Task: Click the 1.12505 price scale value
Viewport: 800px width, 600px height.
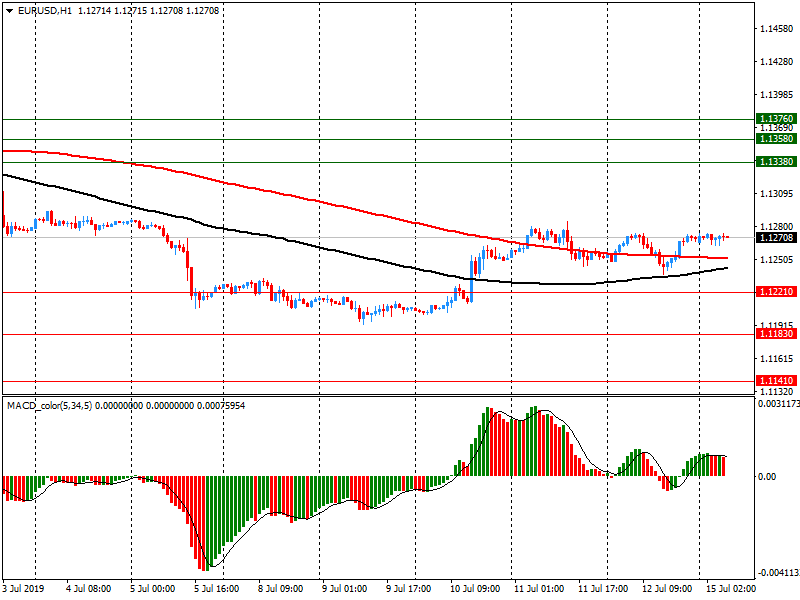Action: tap(777, 260)
